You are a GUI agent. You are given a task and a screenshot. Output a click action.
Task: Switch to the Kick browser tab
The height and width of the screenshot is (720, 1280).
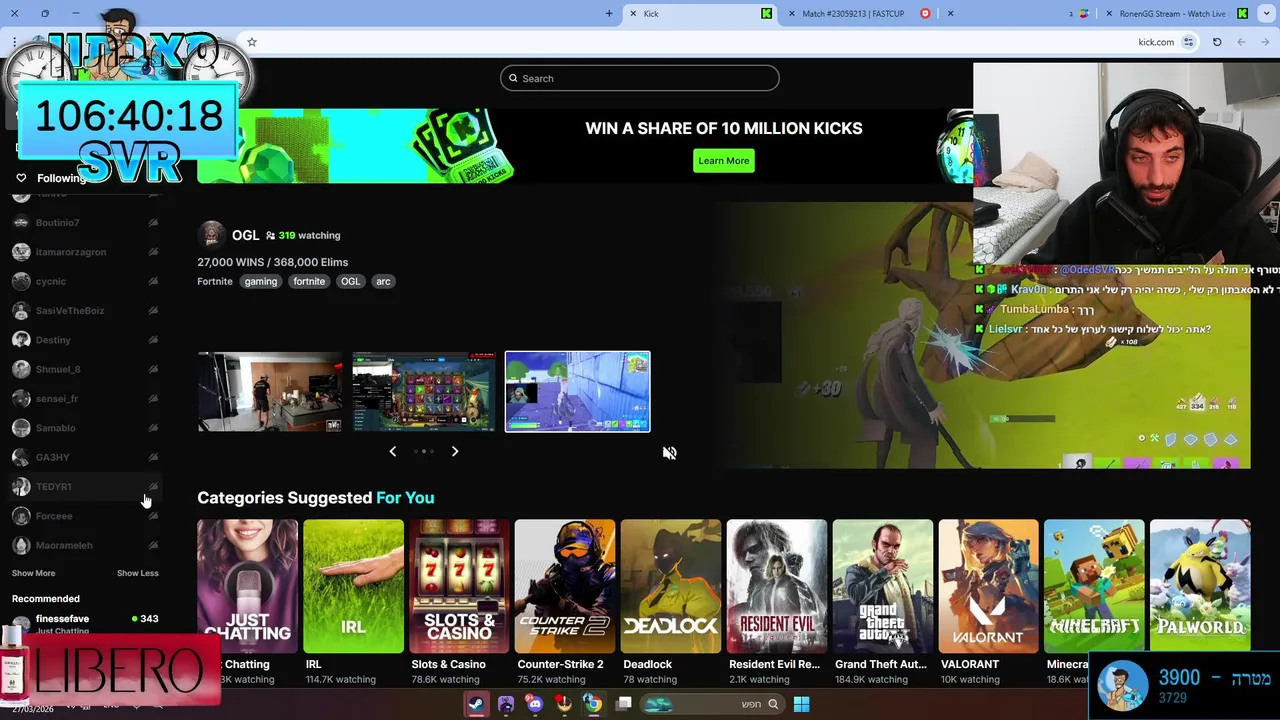700,13
